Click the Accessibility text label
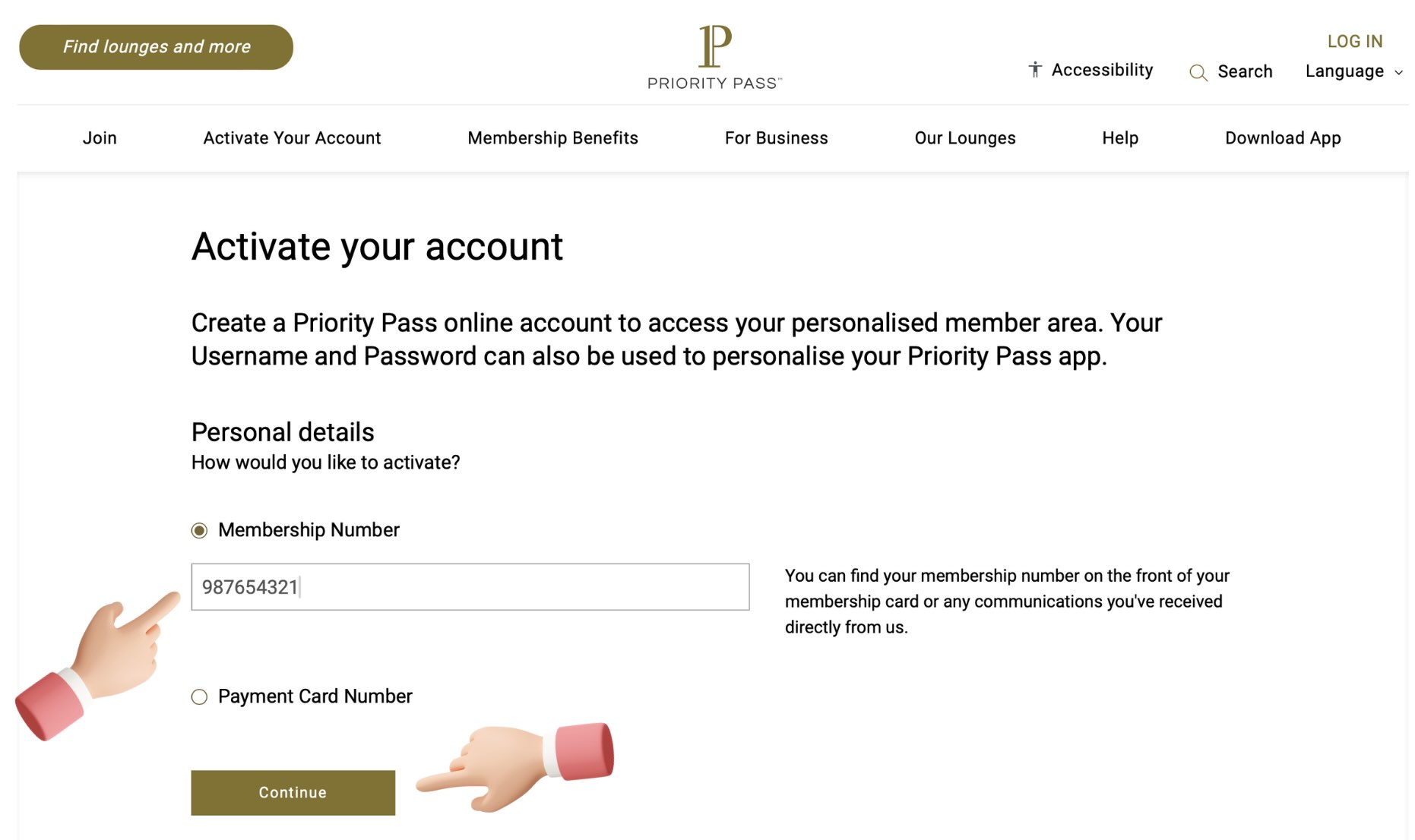This screenshot has height=840, width=1415. 1102,69
